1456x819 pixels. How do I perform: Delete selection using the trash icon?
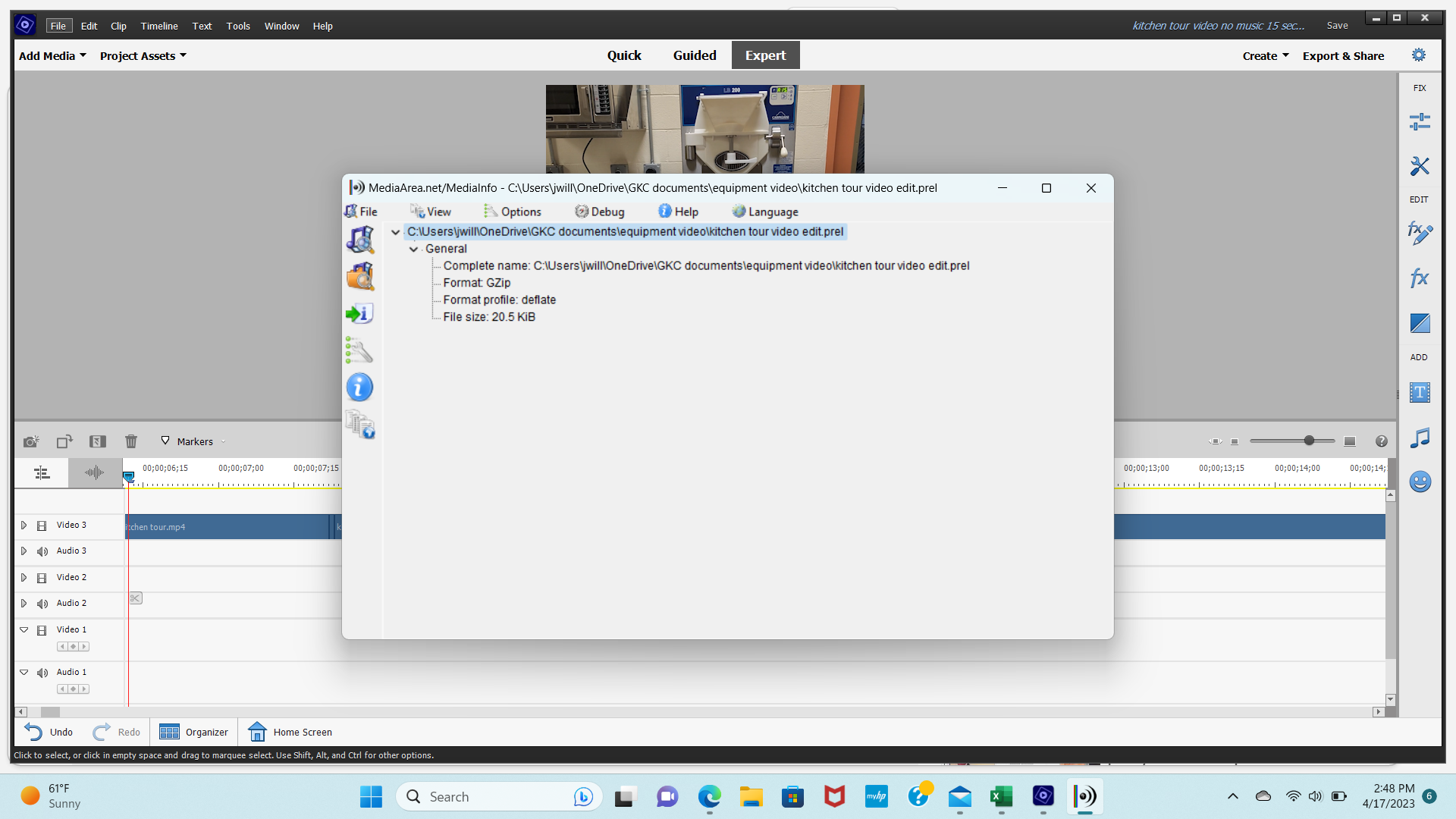[x=131, y=441]
